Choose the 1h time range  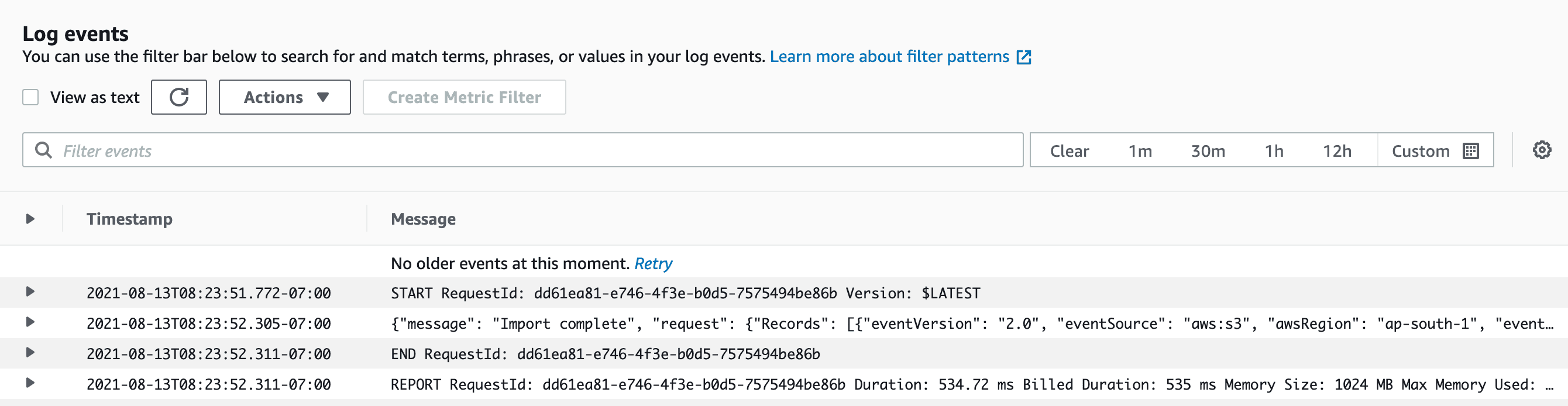click(1273, 151)
